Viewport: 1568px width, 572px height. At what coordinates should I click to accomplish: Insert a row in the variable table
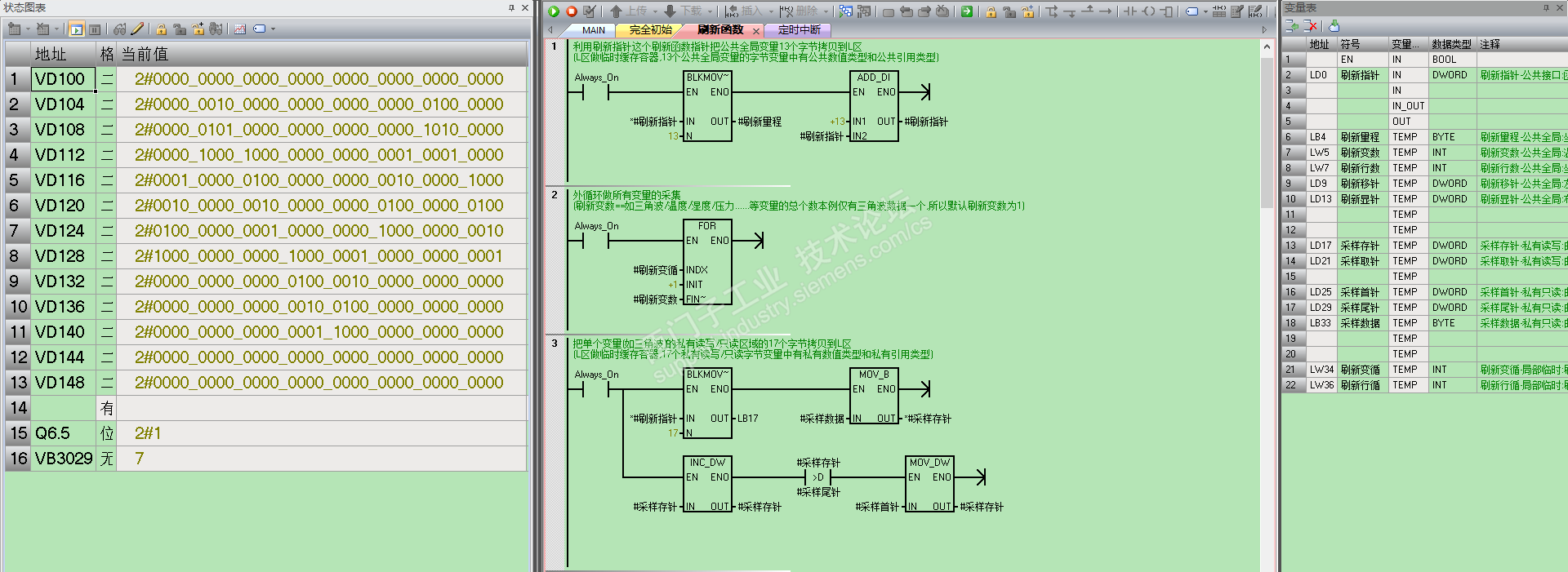click(x=1292, y=26)
